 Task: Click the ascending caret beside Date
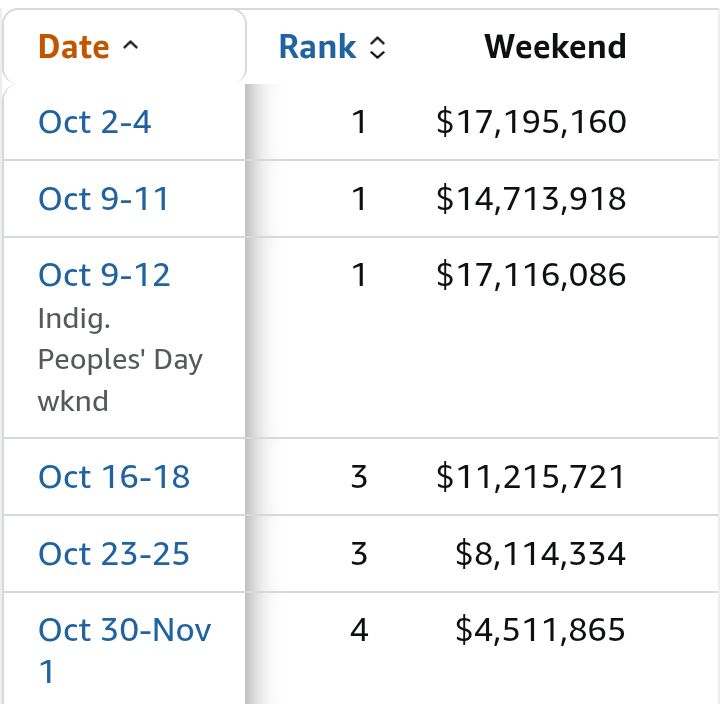(130, 45)
